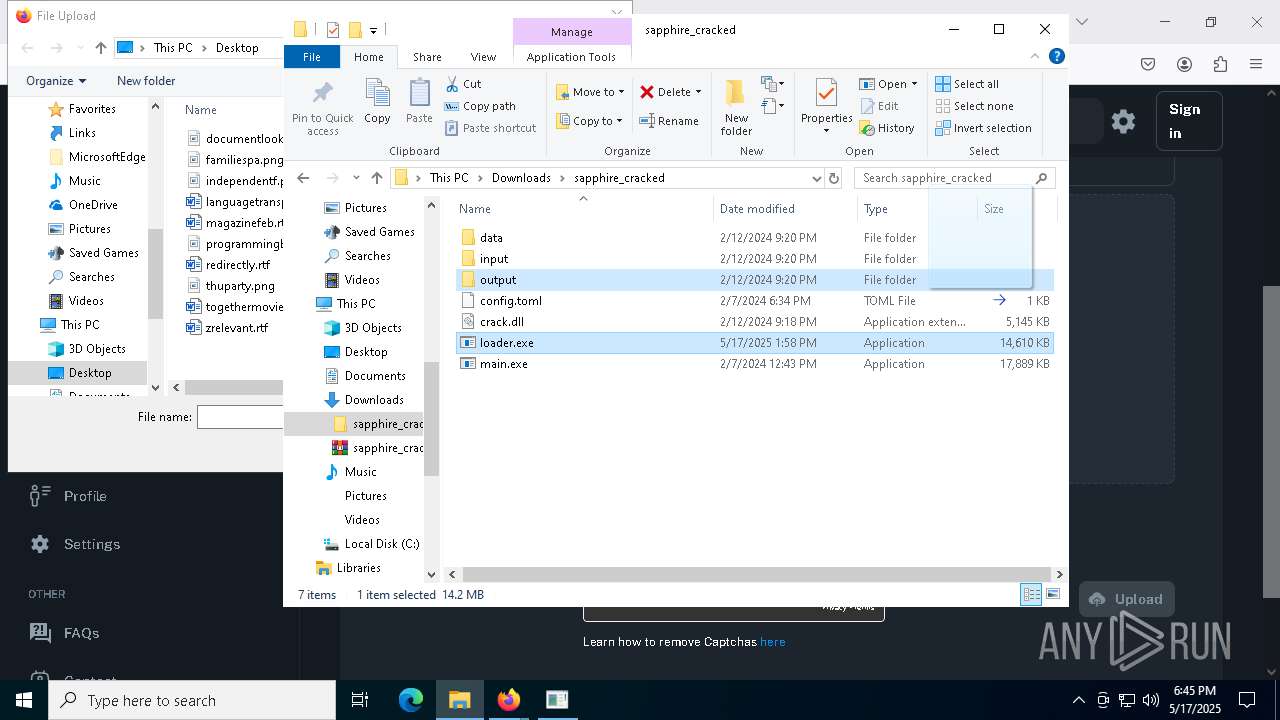Screen dimensions: 1280x720
Task: Click File name field in File Upload
Action: click(x=240, y=417)
